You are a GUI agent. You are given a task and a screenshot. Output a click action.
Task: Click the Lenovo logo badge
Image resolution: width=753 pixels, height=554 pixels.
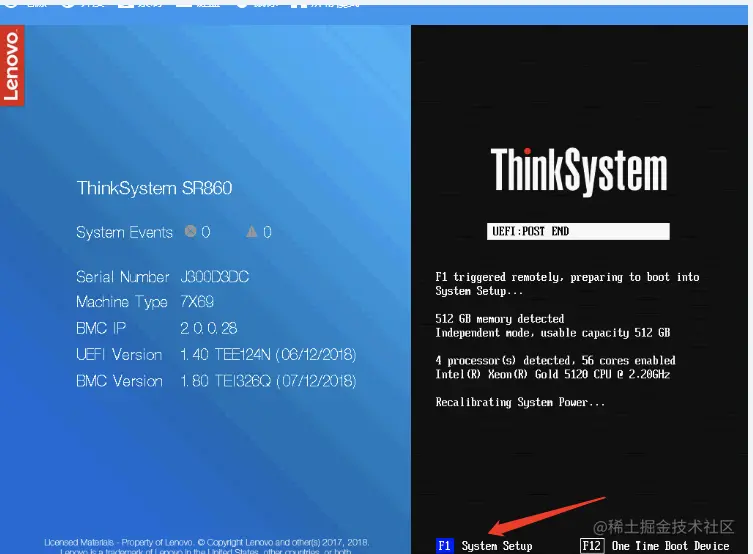point(12,66)
